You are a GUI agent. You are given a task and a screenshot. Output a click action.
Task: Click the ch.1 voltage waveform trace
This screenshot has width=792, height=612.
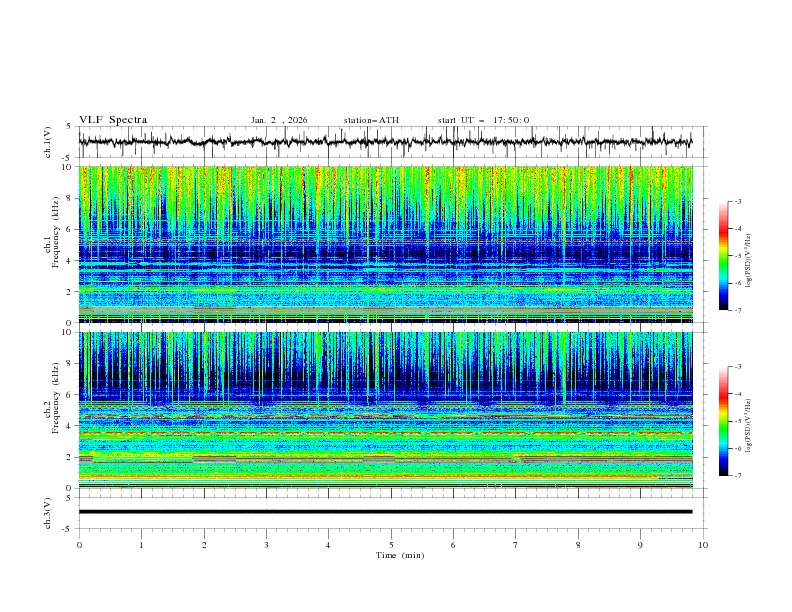[x=385, y=142]
